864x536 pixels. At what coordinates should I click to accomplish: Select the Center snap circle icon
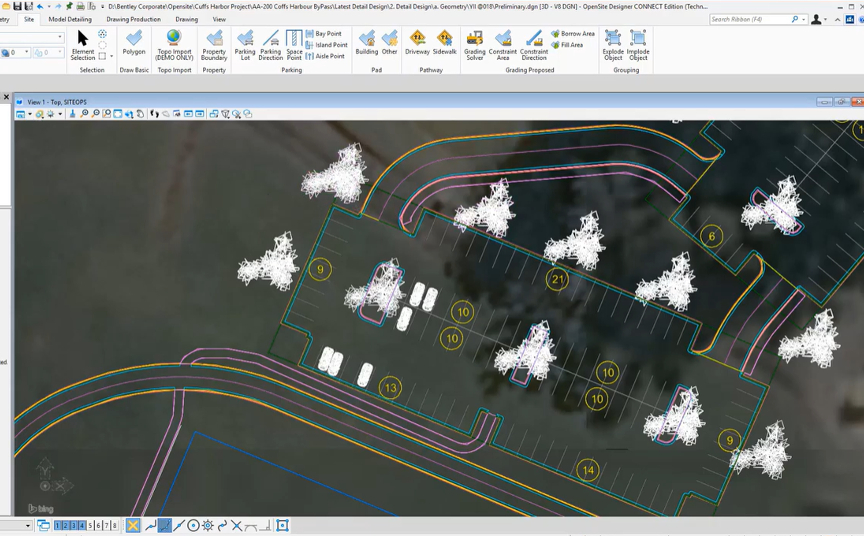coord(193,526)
